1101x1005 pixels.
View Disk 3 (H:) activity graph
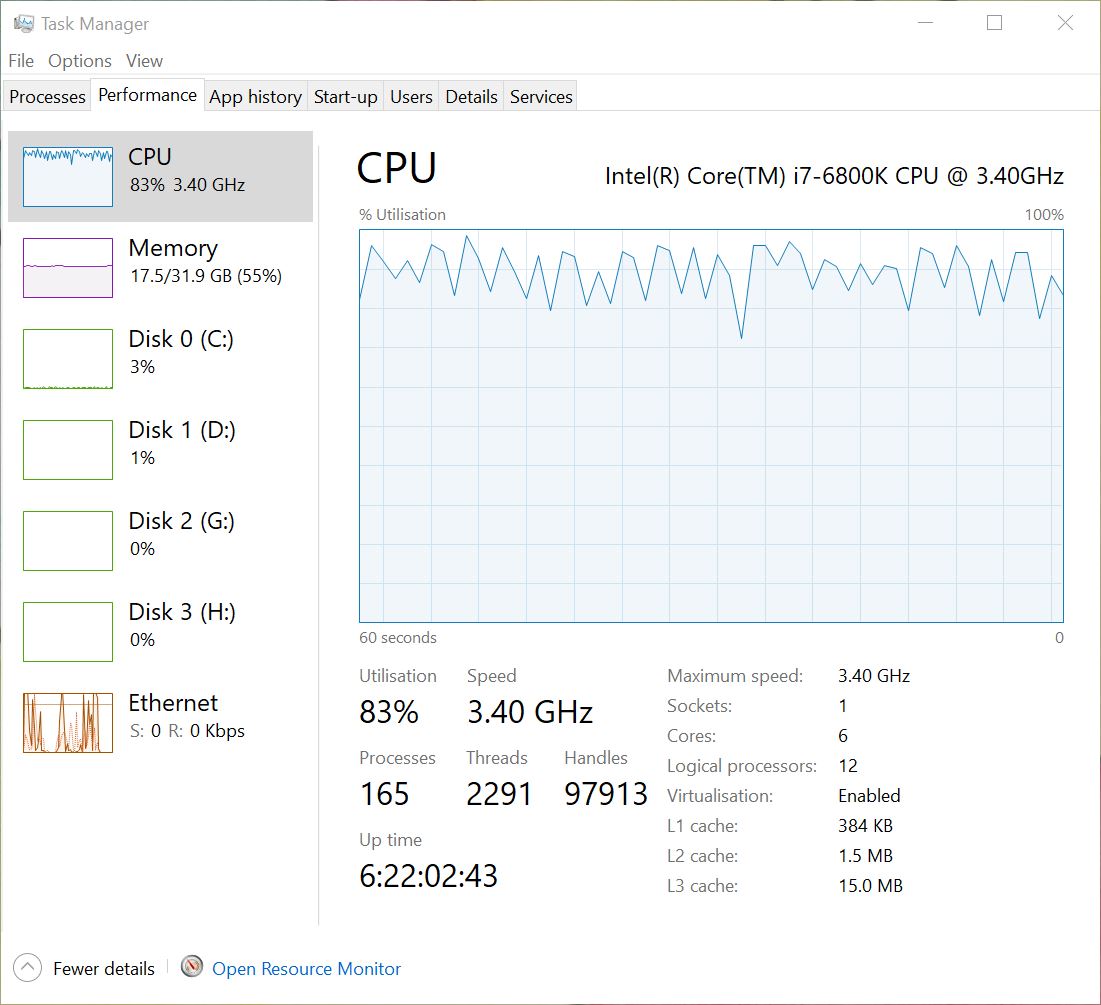pyautogui.click(x=68, y=631)
